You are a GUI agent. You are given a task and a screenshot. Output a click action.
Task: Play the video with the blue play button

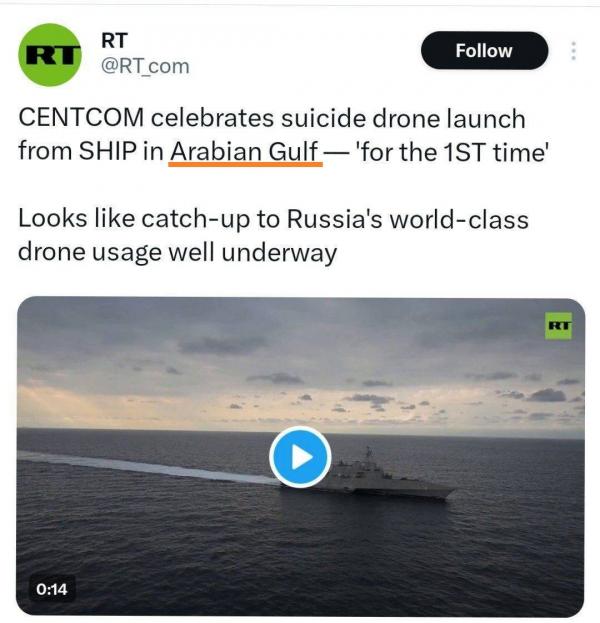[299, 457]
